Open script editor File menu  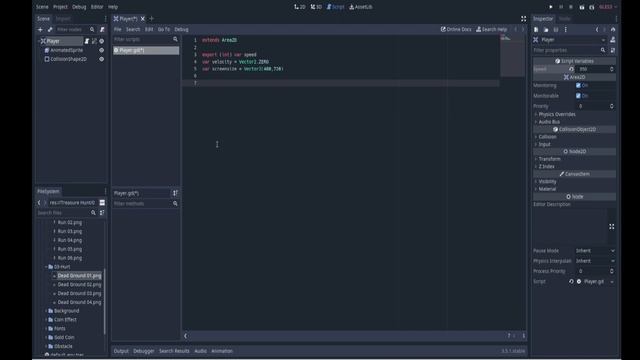click(118, 29)
